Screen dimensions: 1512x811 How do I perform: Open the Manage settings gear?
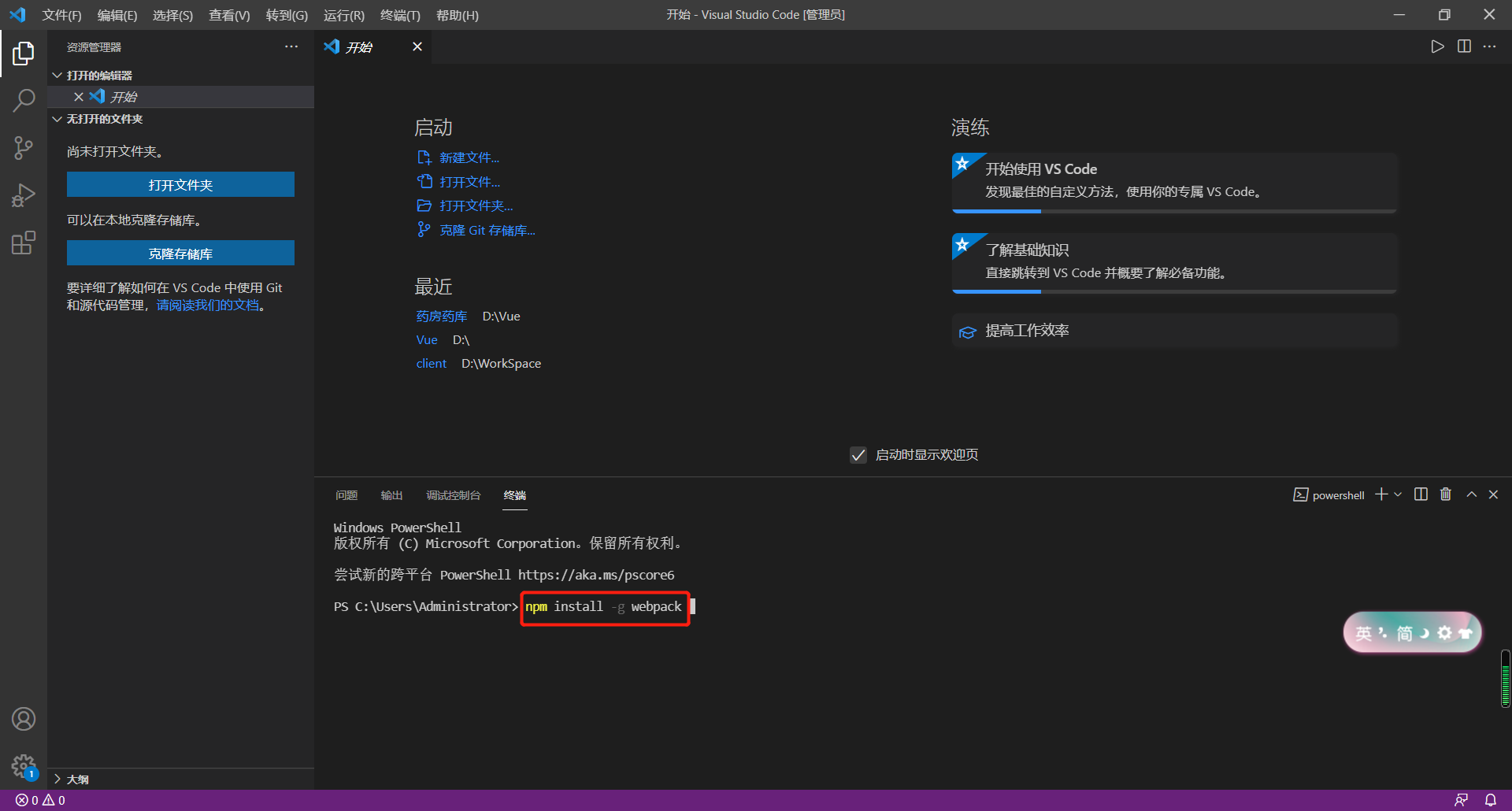(x=24, y=766)
